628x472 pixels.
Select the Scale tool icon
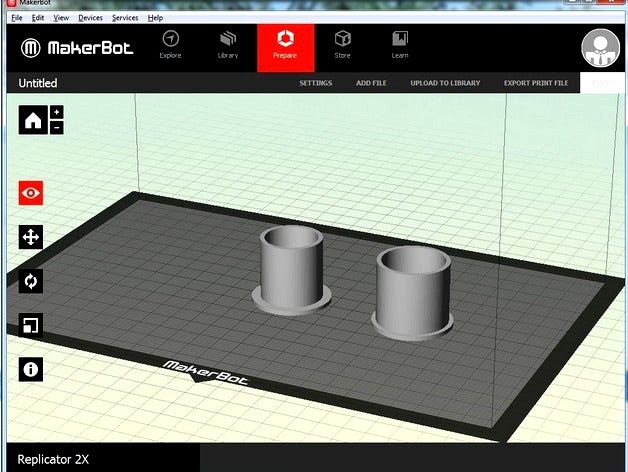coord(31,325)
